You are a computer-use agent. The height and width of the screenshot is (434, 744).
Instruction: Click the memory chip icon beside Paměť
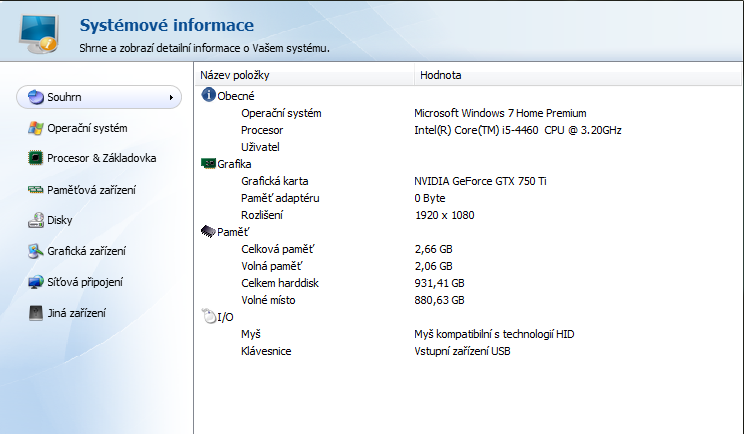(208, 231)
